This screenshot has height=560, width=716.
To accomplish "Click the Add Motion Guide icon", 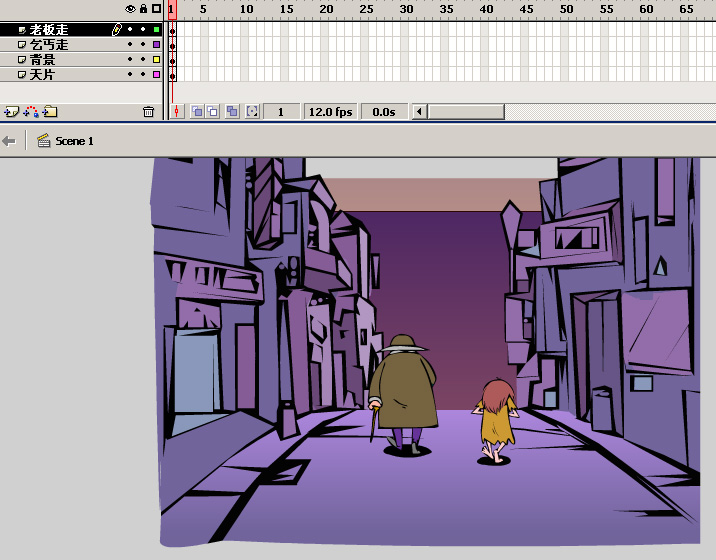I will [31, 112].
